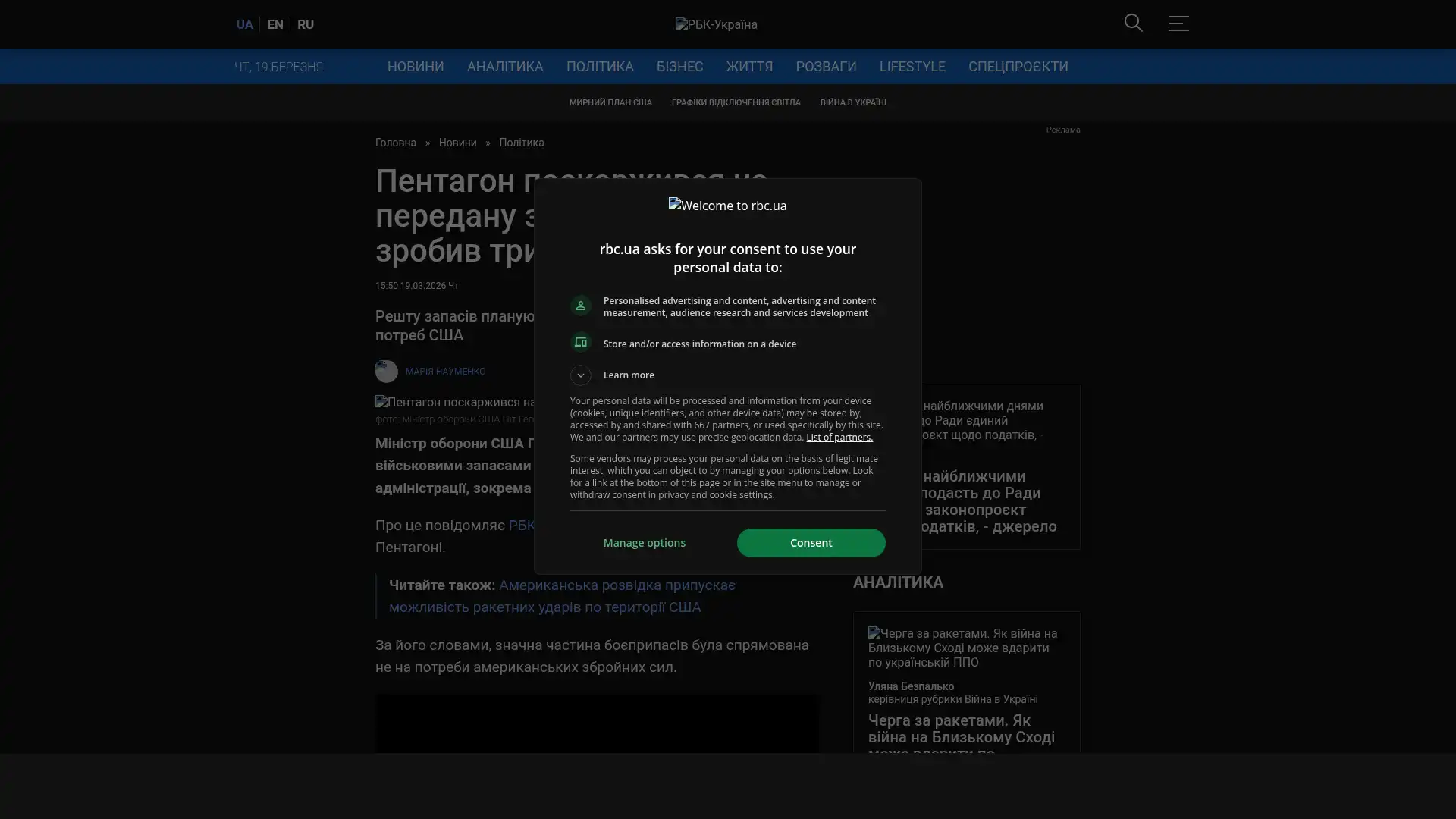This screenshot has height=819, width=1456.
Task: Go to Політика breadcrumb link
Action: 521,143
